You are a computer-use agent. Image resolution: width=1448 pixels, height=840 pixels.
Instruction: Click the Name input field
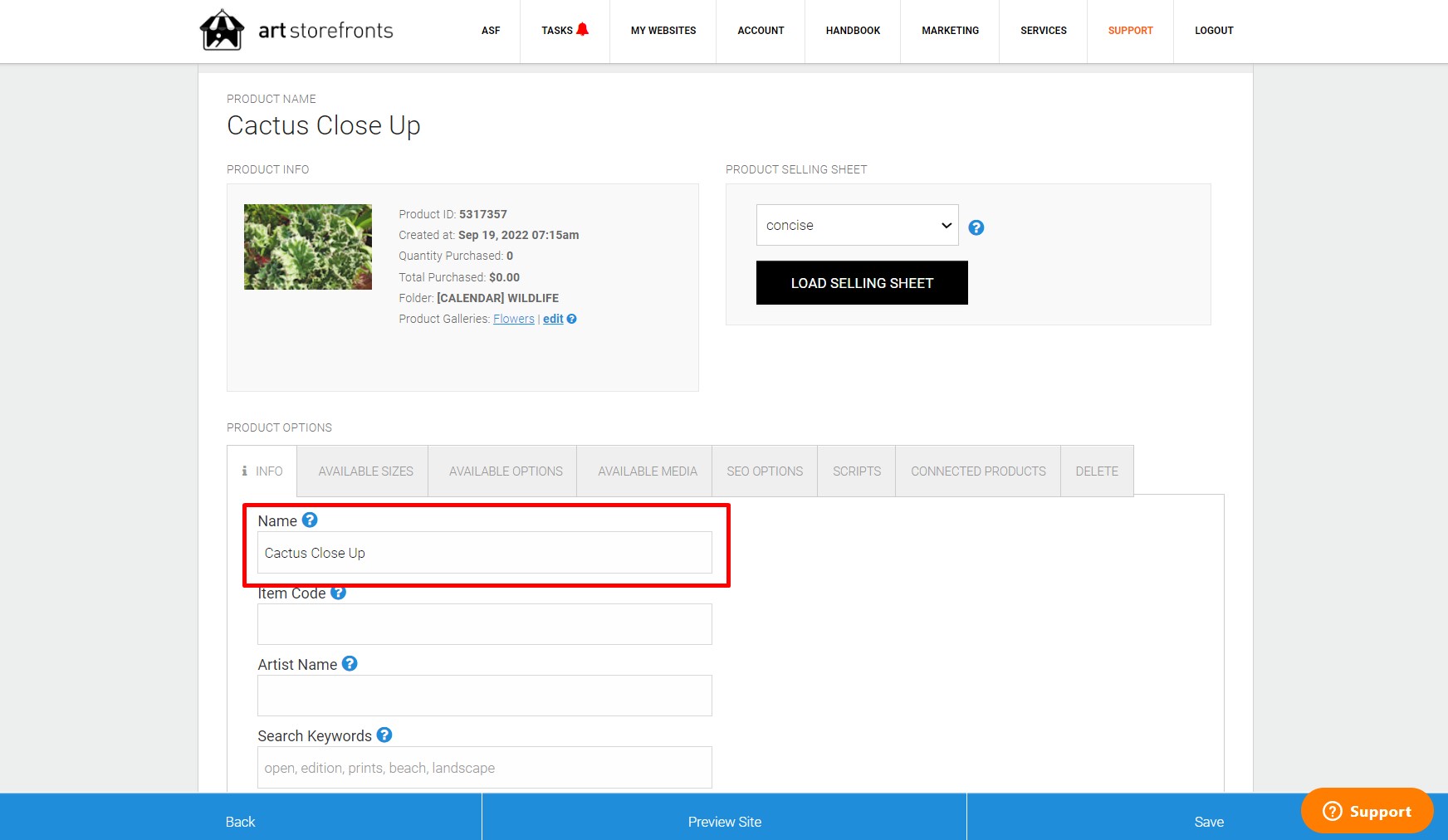tap(485, 553)
